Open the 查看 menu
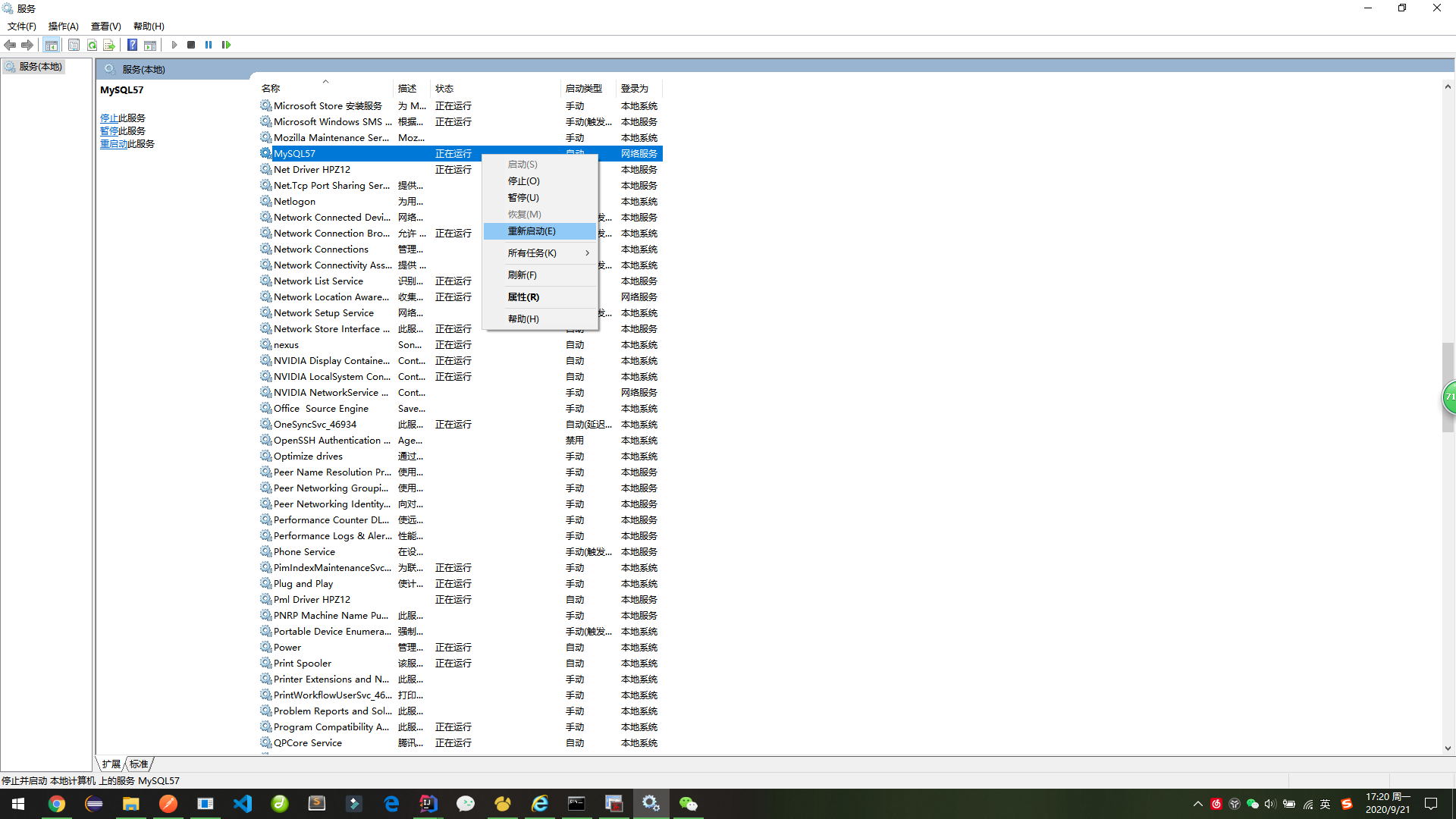1456x819 pixels. pyautogui.click(x=105, y=26)
